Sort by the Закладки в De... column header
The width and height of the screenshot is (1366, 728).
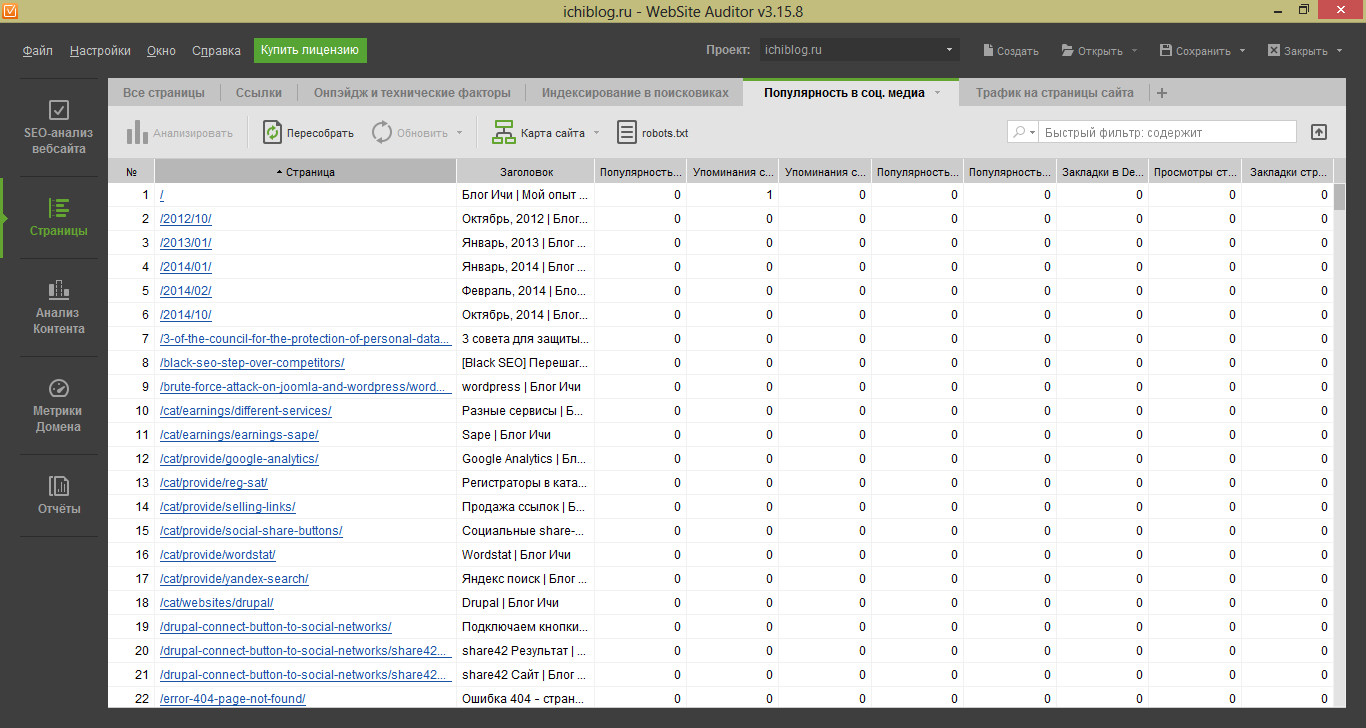[1103, 172]
